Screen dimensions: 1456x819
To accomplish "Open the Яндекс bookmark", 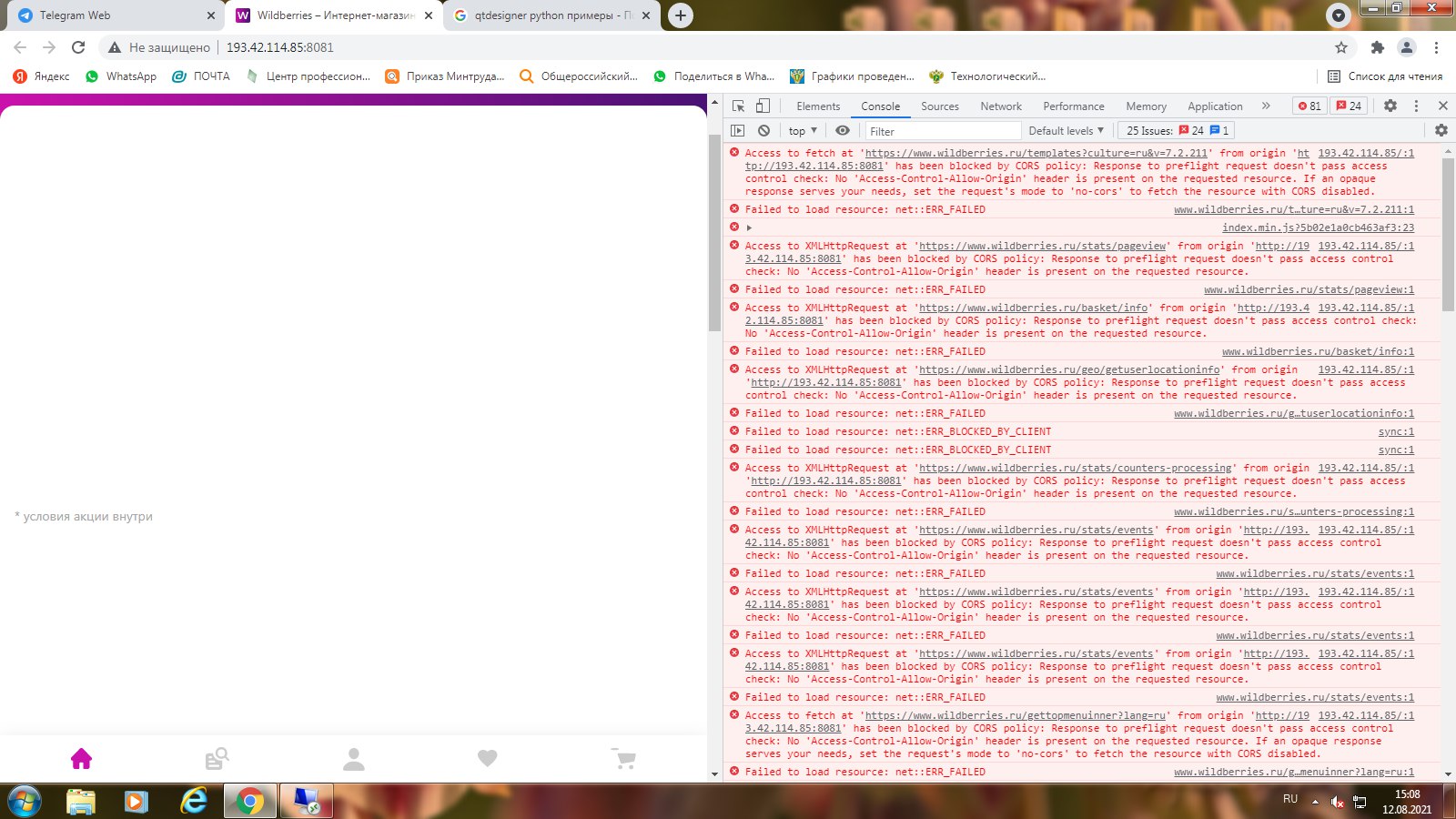I will pyautogui.click(x=41, y=76).
